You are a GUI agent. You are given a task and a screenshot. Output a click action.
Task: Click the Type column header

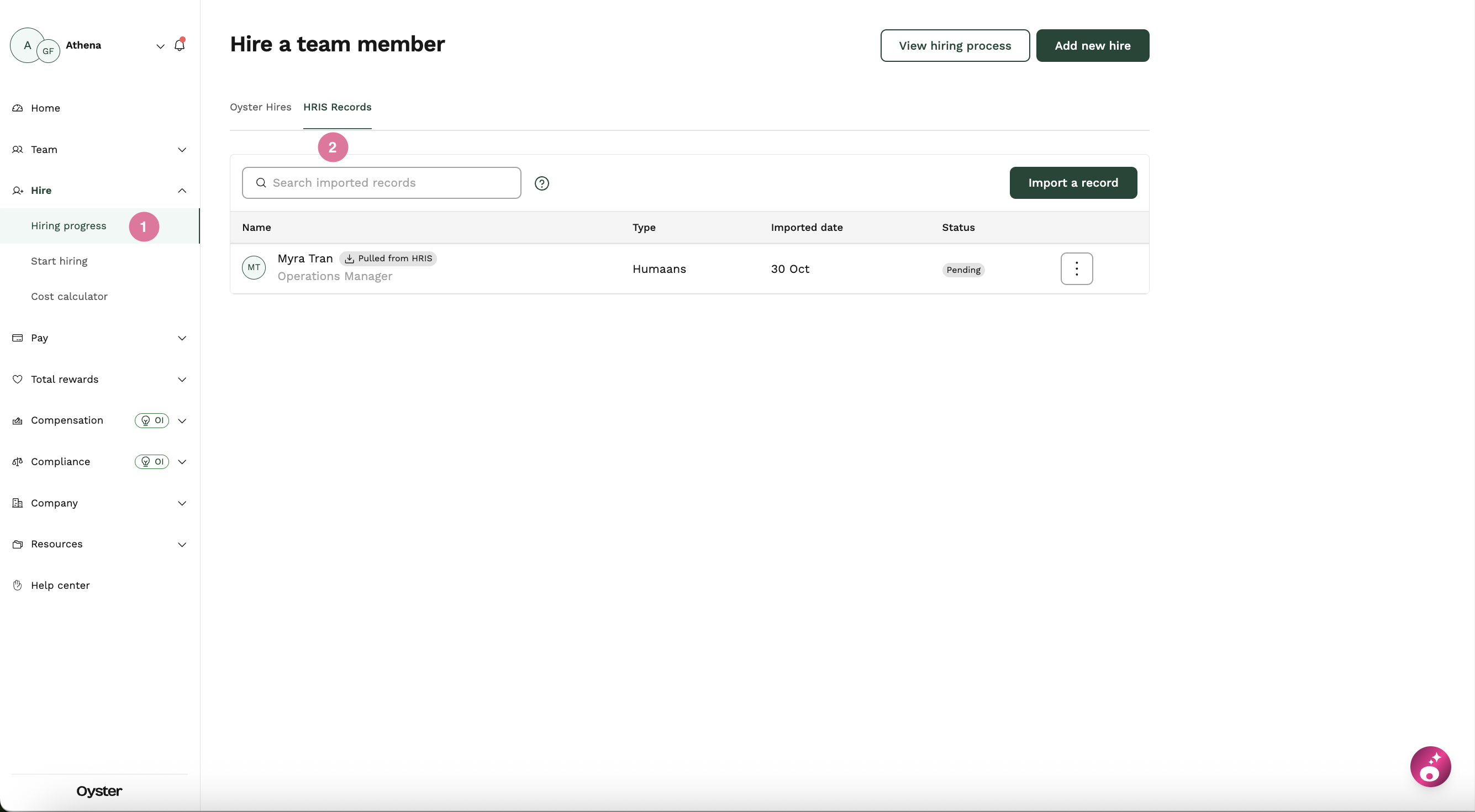(x=644, y=228)
